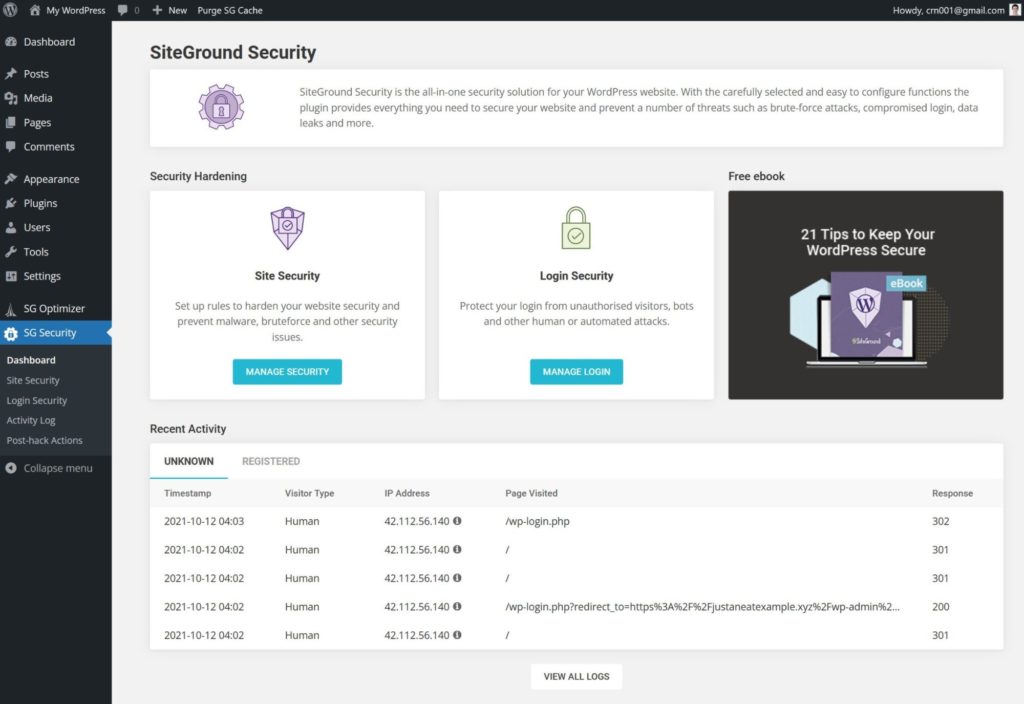Image resolution: width=1024 pixels, height=704 pixels.
Task: Select the SG Security Dashboard submenu item
Action: pos(31,360)
